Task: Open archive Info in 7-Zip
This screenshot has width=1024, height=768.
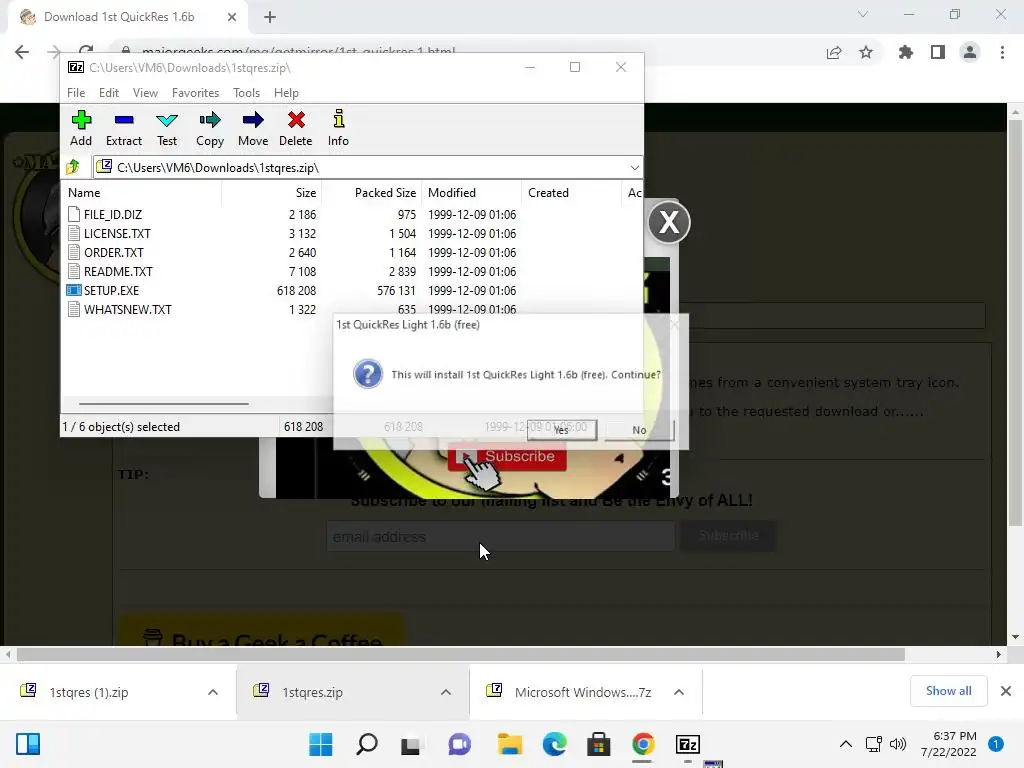Action: click(x=338, y=128)
